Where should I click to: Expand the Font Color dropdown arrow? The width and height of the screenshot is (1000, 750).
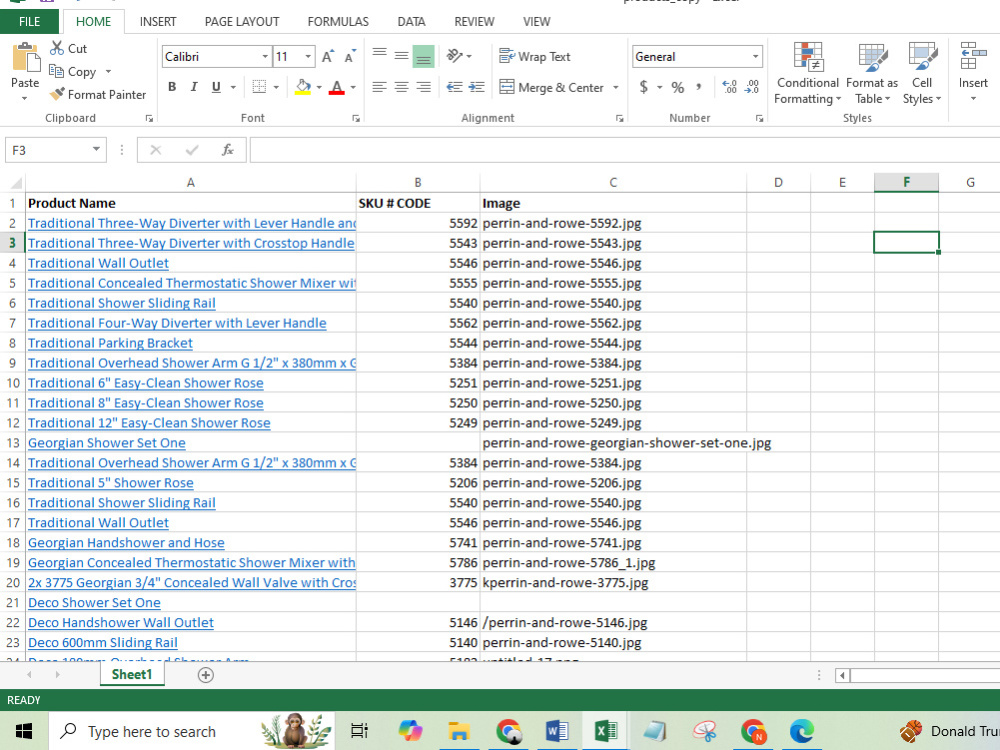click(x=353, y=87)
